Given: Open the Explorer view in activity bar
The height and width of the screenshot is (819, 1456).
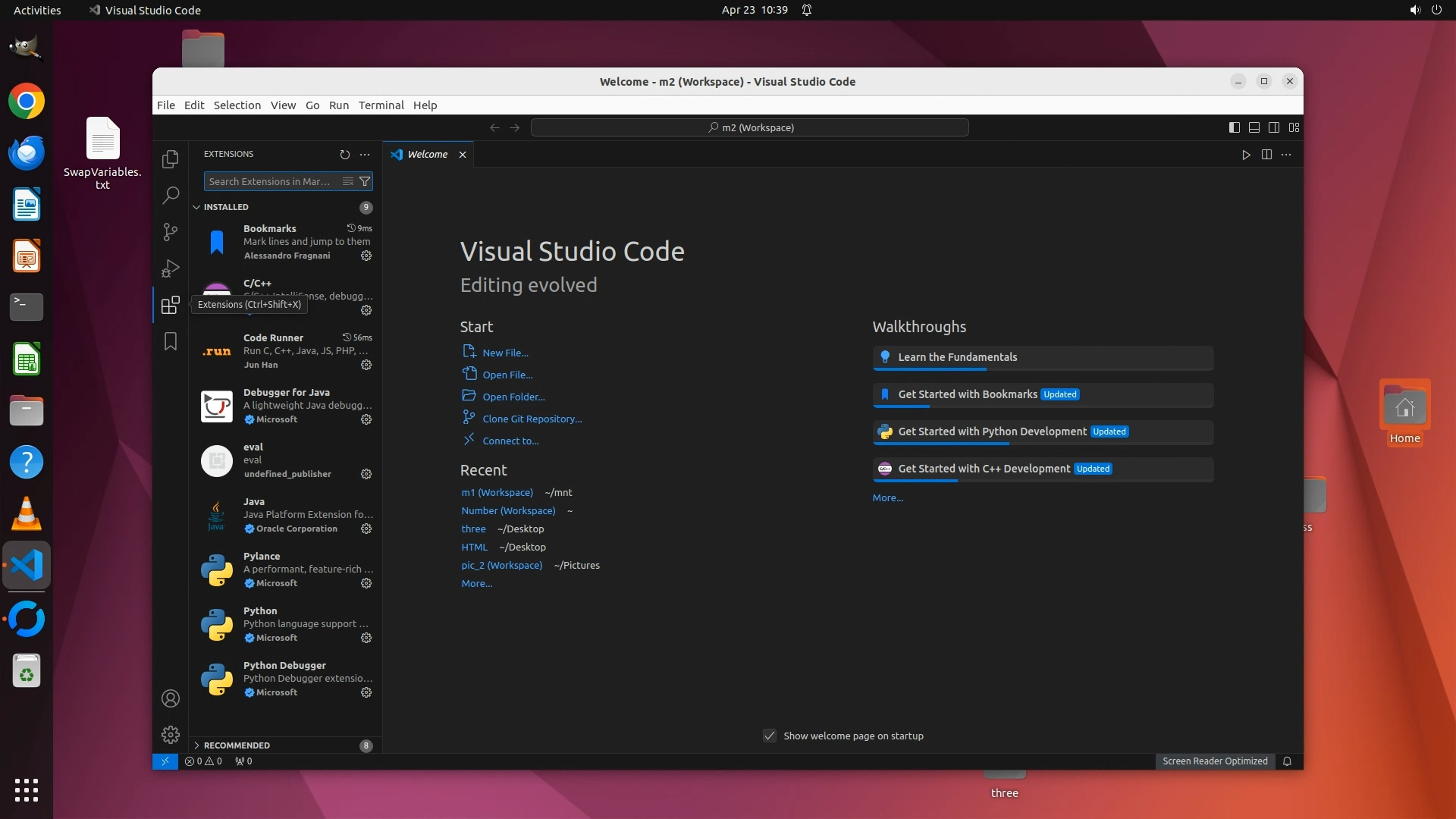Looking at the screenshot, I should pyautogui.click(x=171, y=159).
